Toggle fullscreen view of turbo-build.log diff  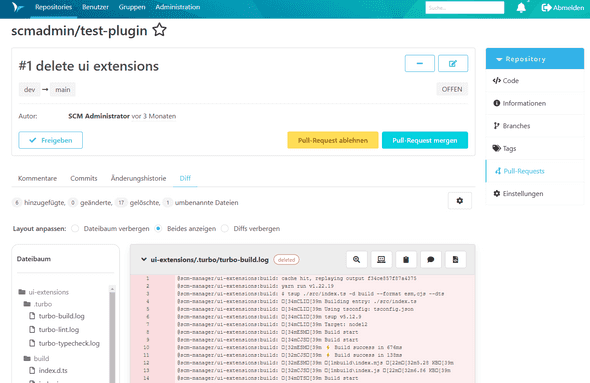(381, 260)
